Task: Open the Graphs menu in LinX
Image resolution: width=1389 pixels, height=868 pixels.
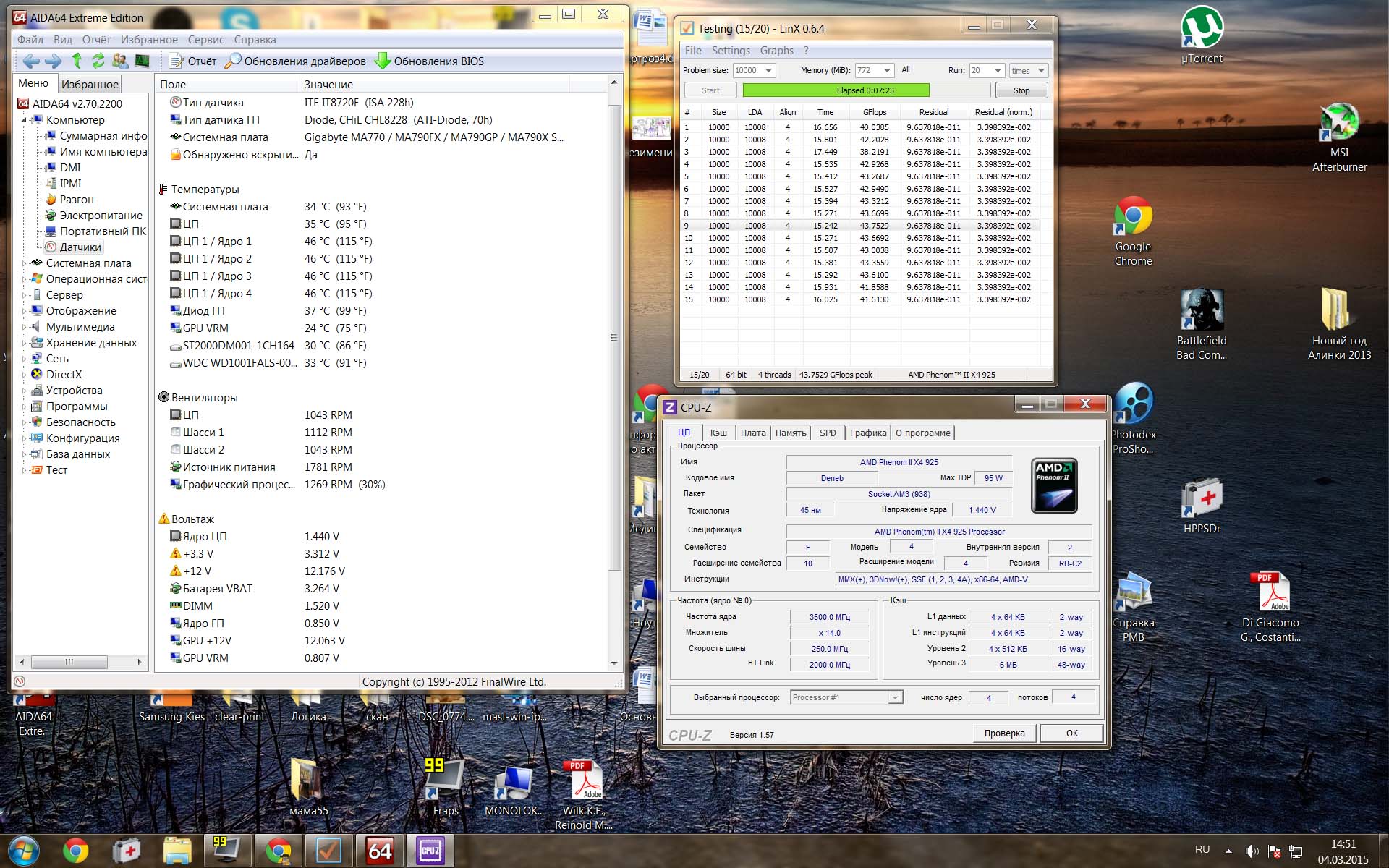Action: (x=776, y=51)
